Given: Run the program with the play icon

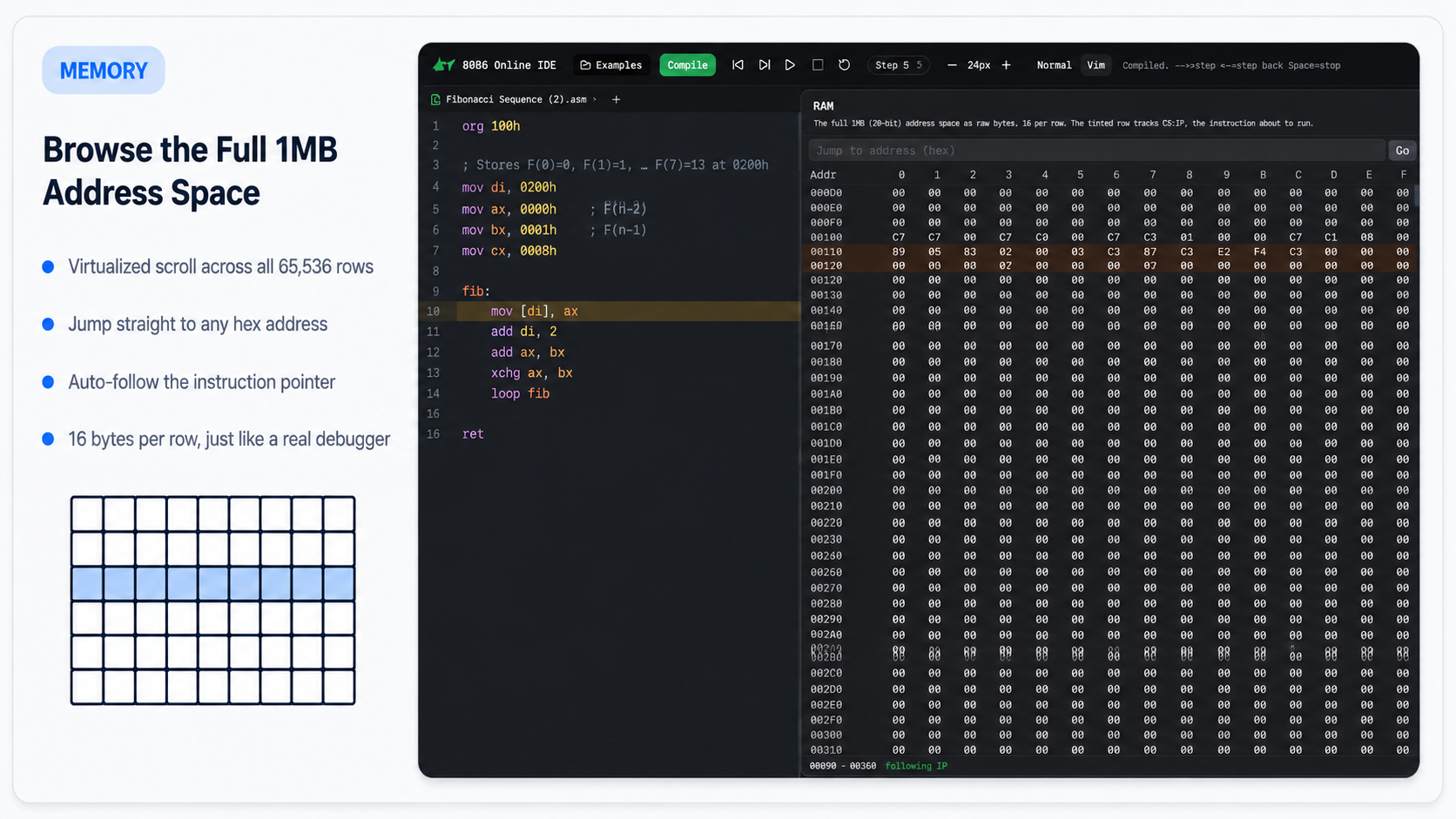Looking at the screenshot, I should tap(790, 65).
